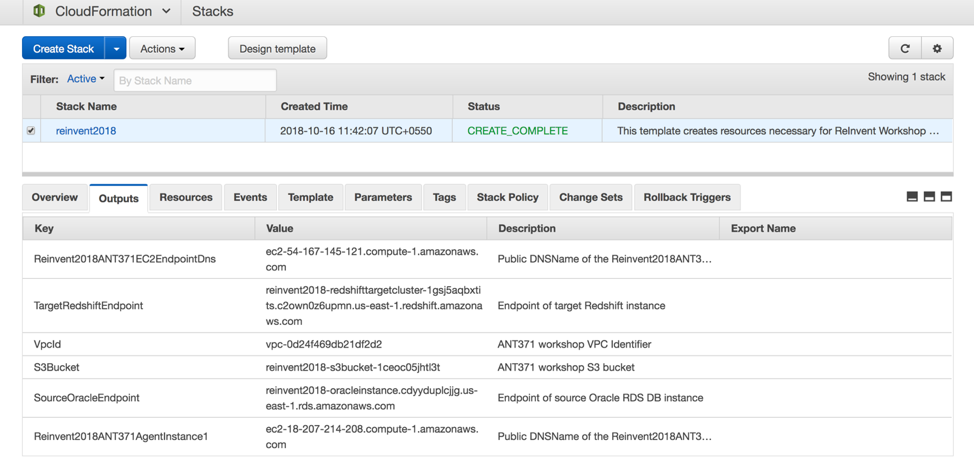The width and height of the screenshot is (974, 460).
Task: Click the CloudFormation cube service icon
Action: [x=39, y=11]
